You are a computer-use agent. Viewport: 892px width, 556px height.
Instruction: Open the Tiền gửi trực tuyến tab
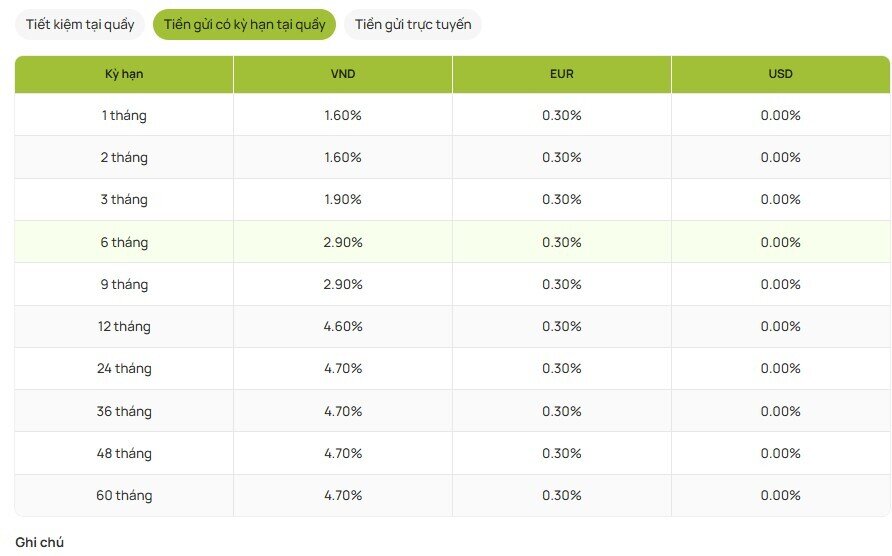click(412, 25)
